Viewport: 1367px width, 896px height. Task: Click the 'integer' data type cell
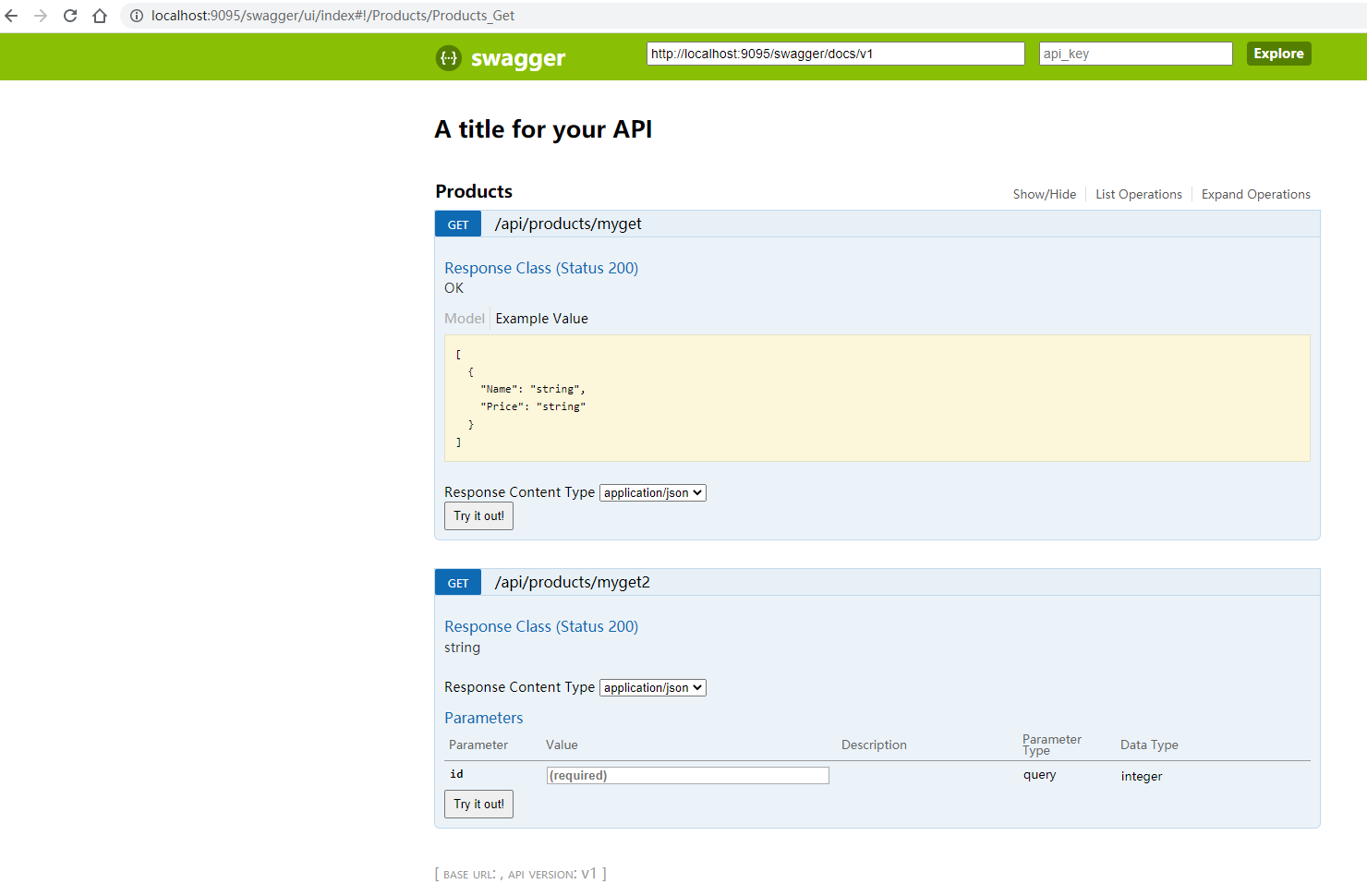[x=1142, y=776]
